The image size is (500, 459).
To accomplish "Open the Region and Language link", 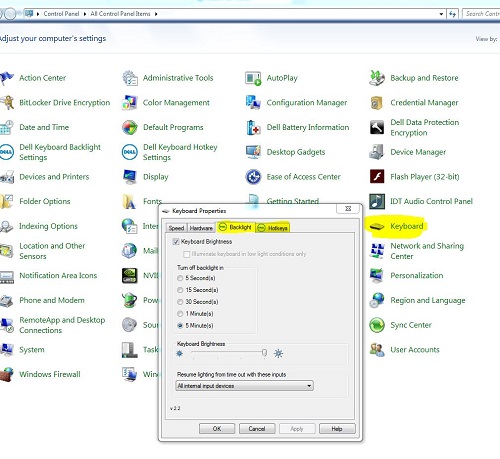I will point(428,300).
